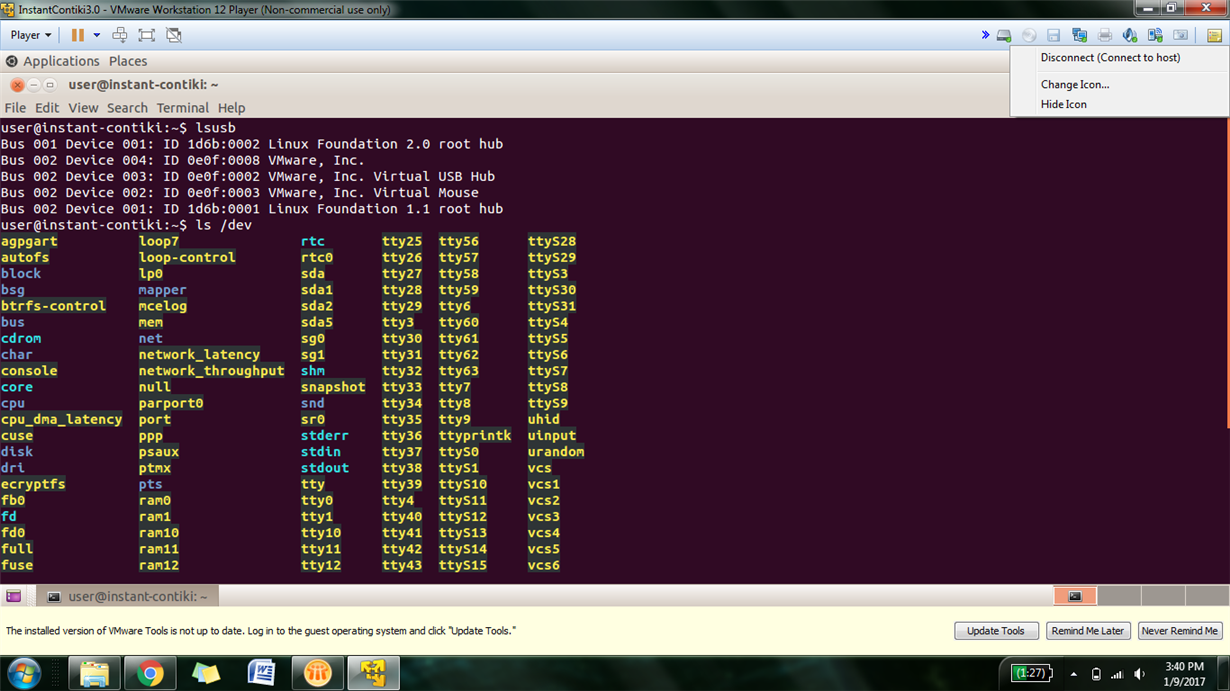Viewport: 1230px width, 691px height.
Task: Click the floppy drive device icon
Action: (x=1054, y=36)
